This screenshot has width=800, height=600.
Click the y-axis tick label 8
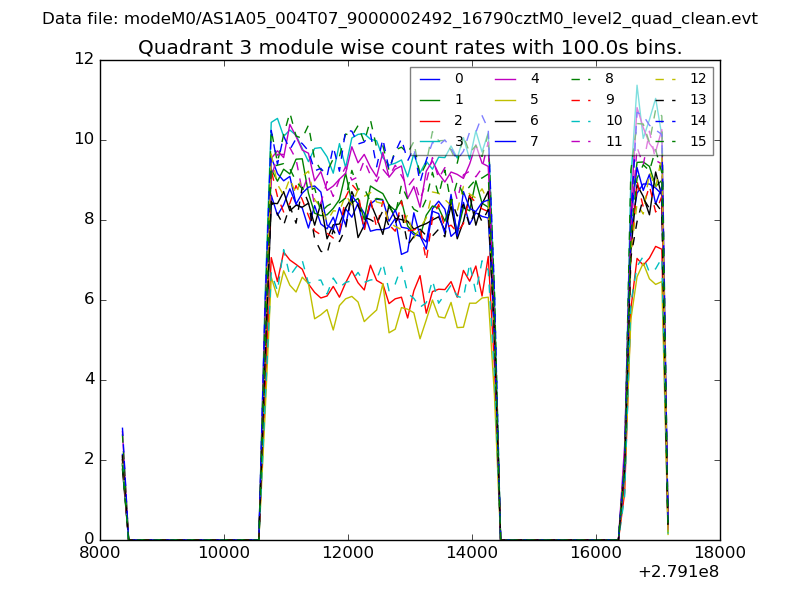[x=88, y=219]
